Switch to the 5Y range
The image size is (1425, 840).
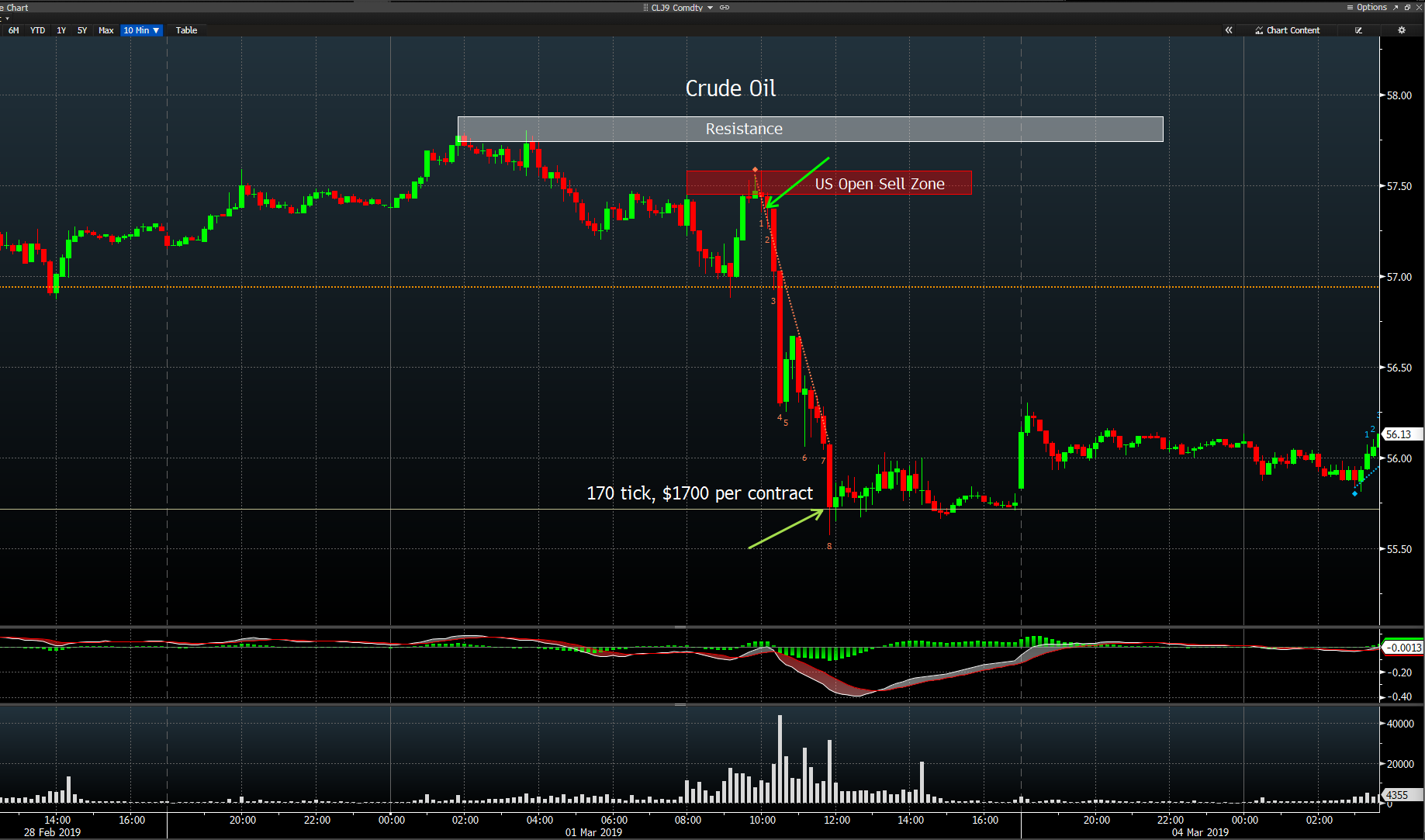82,30
